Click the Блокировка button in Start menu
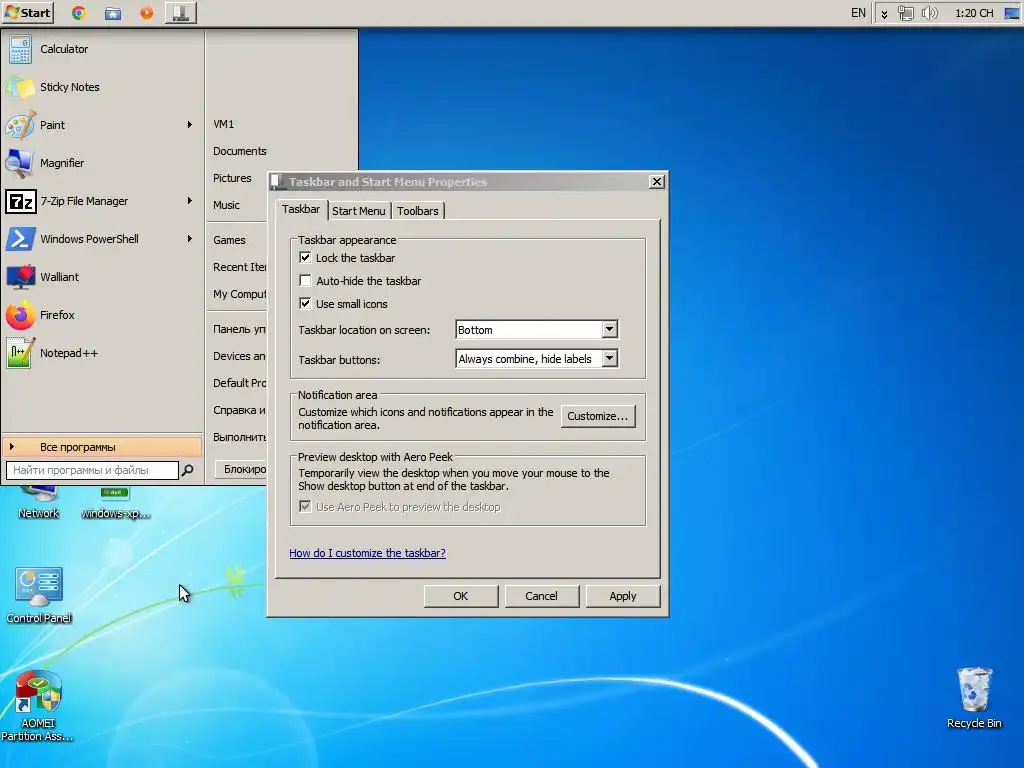The height and width of the screenshot is (768, 1024). (x=241, y=469)
